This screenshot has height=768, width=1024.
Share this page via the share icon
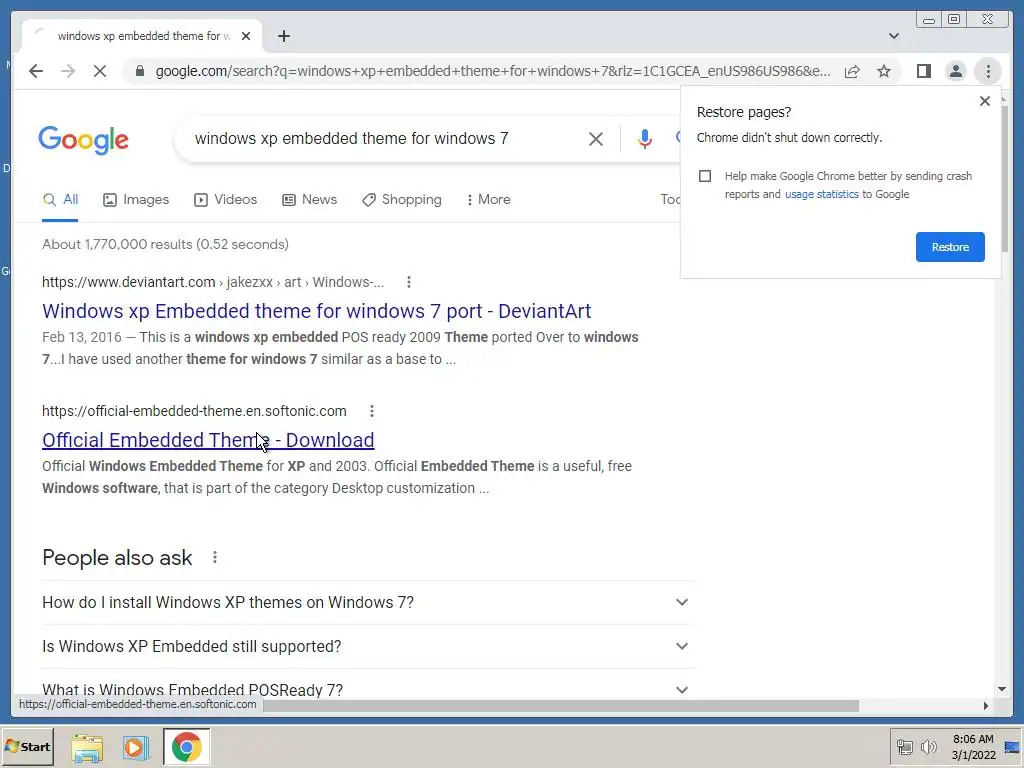pos(852,71)
